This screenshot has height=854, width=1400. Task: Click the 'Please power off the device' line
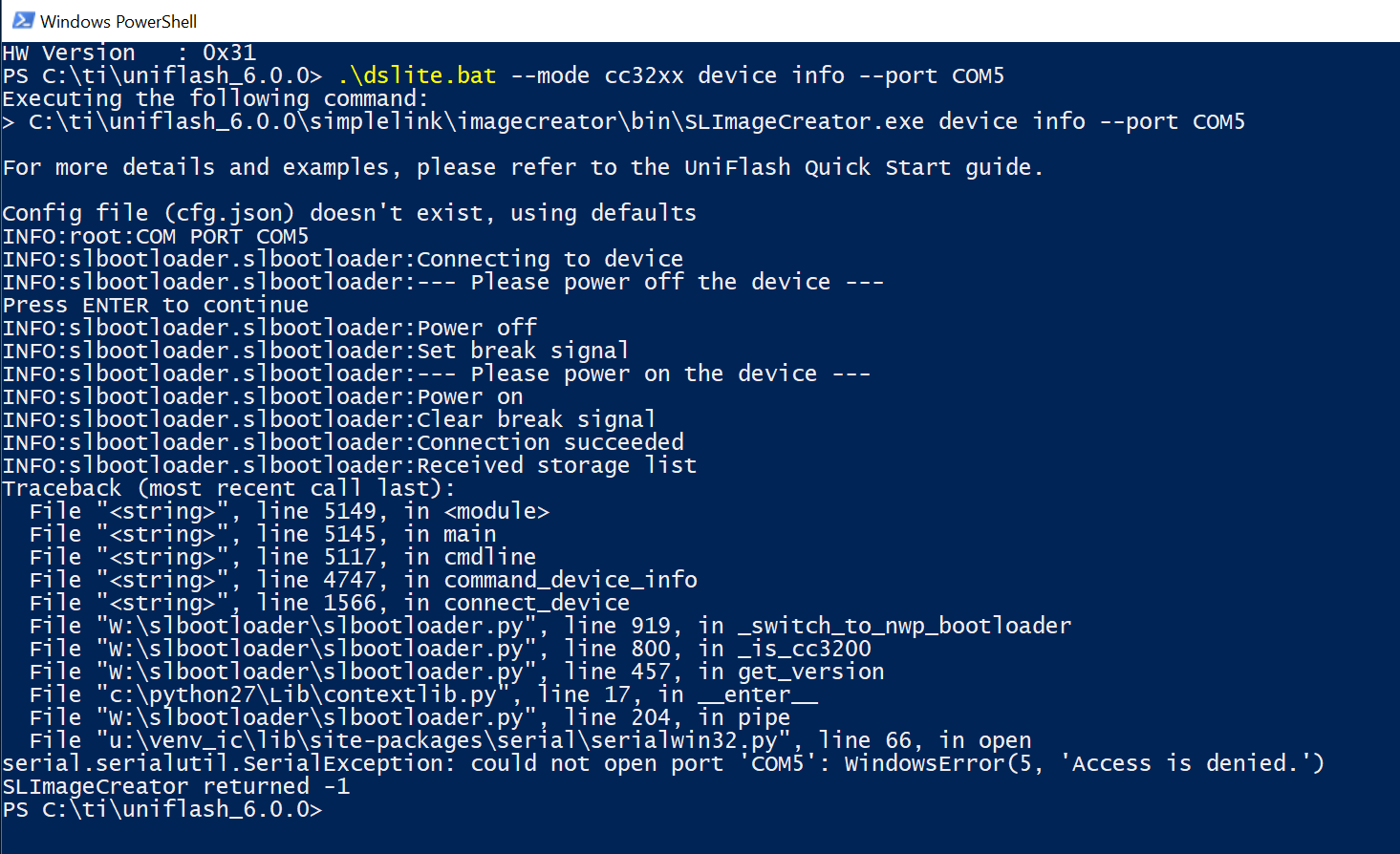tap(443, 282)
